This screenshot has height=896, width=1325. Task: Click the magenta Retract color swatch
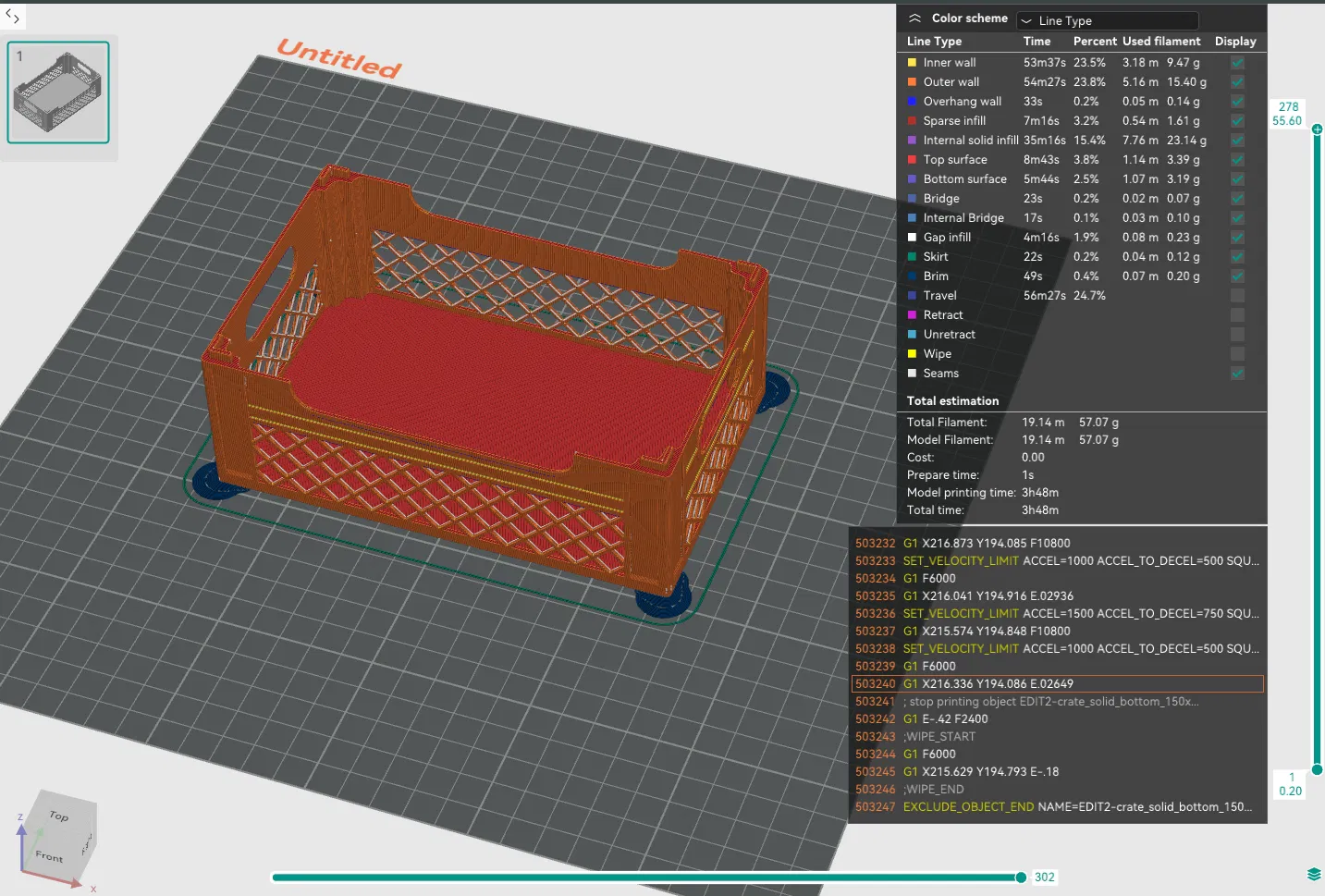pos(913,315)
